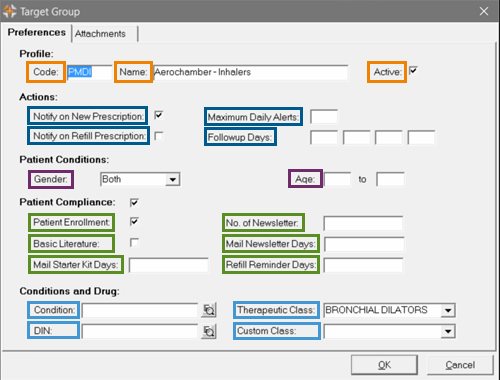Viewport: 500px width, 380px height.
Task: Click the 'Active:' label
Action: coord(387,72)
